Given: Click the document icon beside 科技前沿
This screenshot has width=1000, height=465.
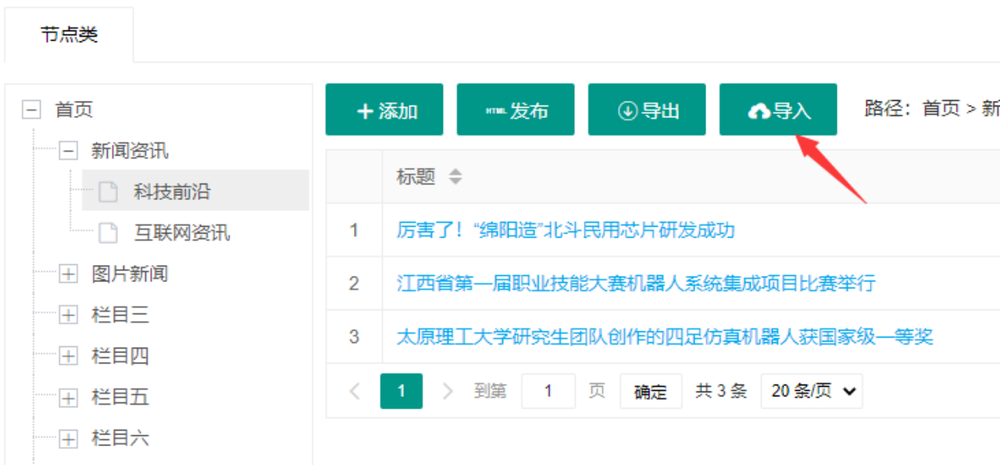Looking at the screenshot, I should tap(108, 192).
